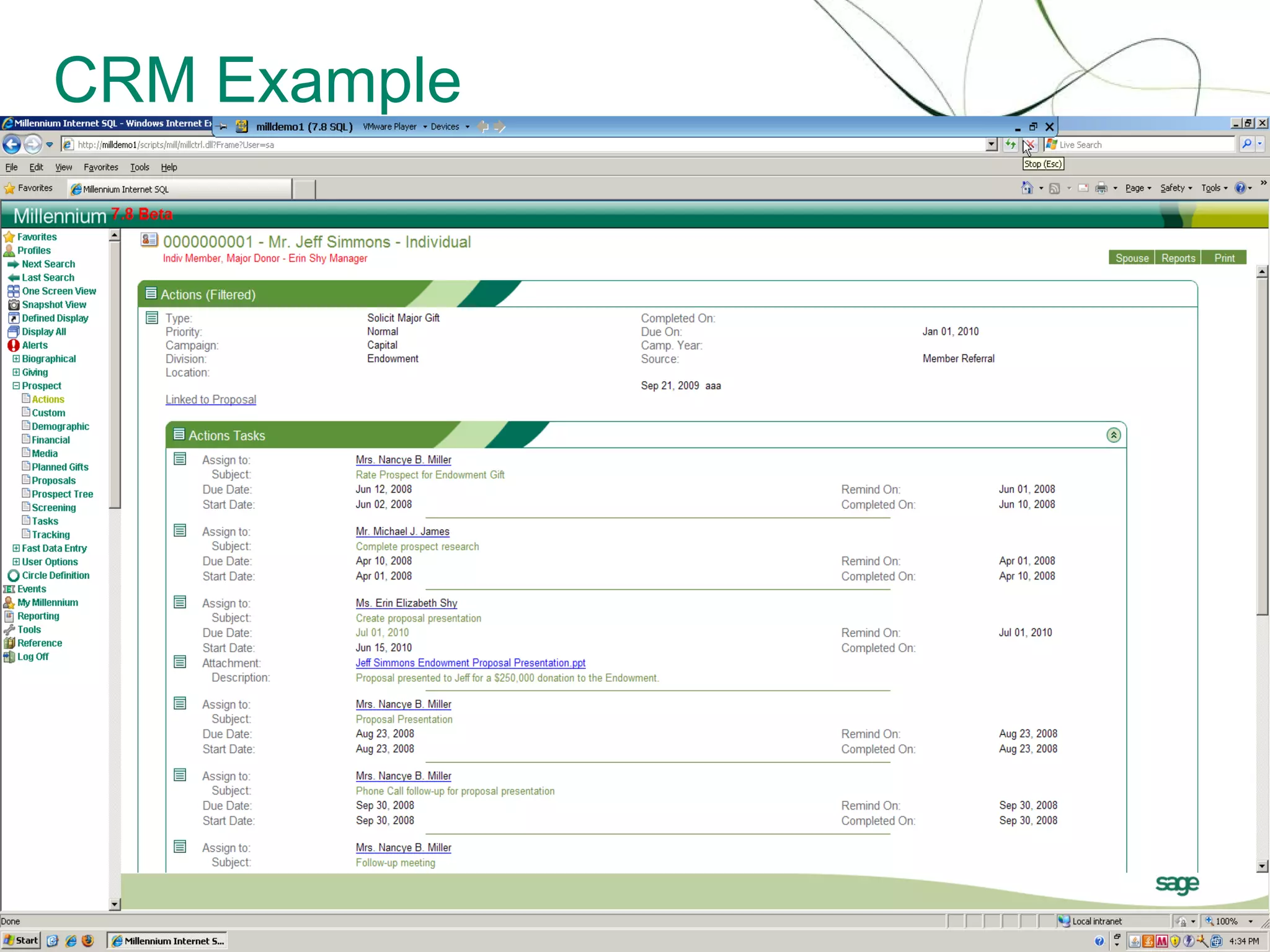Click the Home icon in command bar
Screen dimensions: 1270x952
[1027, 188]
